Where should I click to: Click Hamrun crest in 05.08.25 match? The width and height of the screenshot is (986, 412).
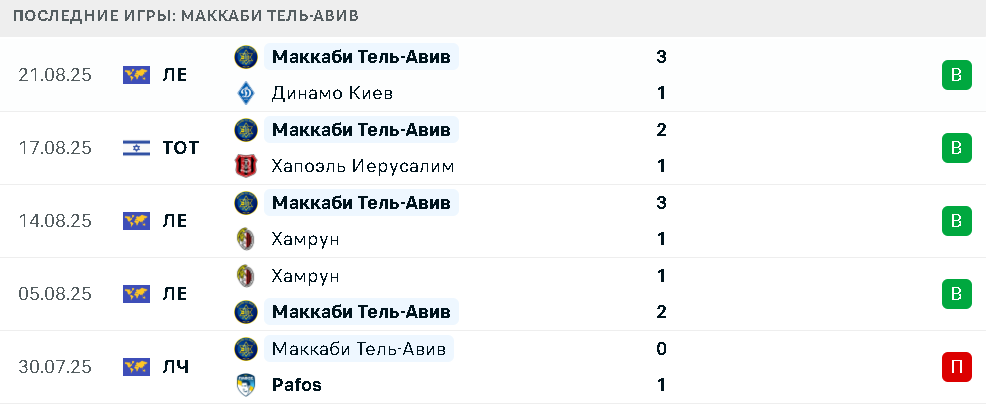coord(245,276)
